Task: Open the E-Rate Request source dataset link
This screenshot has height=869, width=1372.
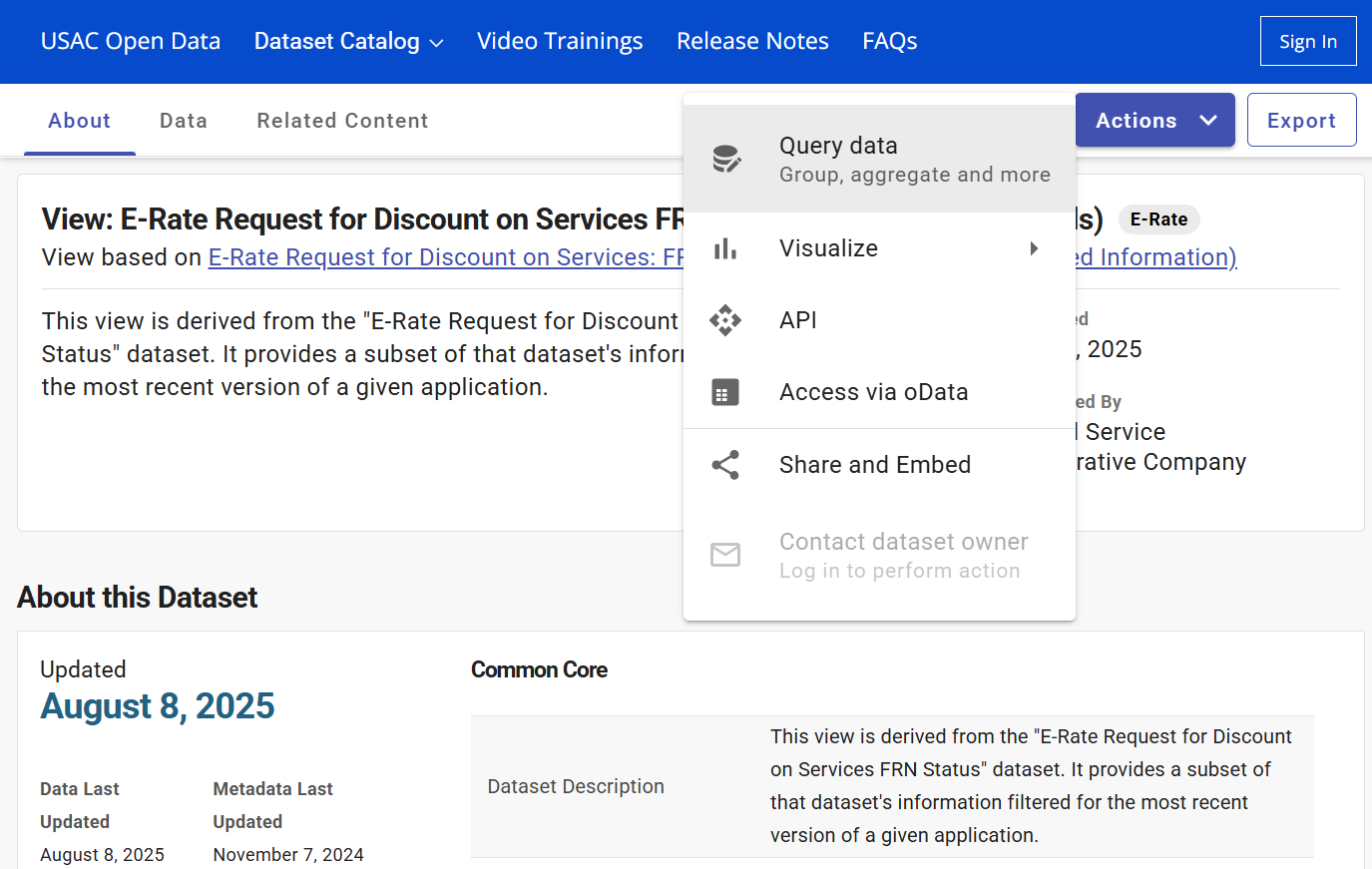Action: (x=445, y=257)
